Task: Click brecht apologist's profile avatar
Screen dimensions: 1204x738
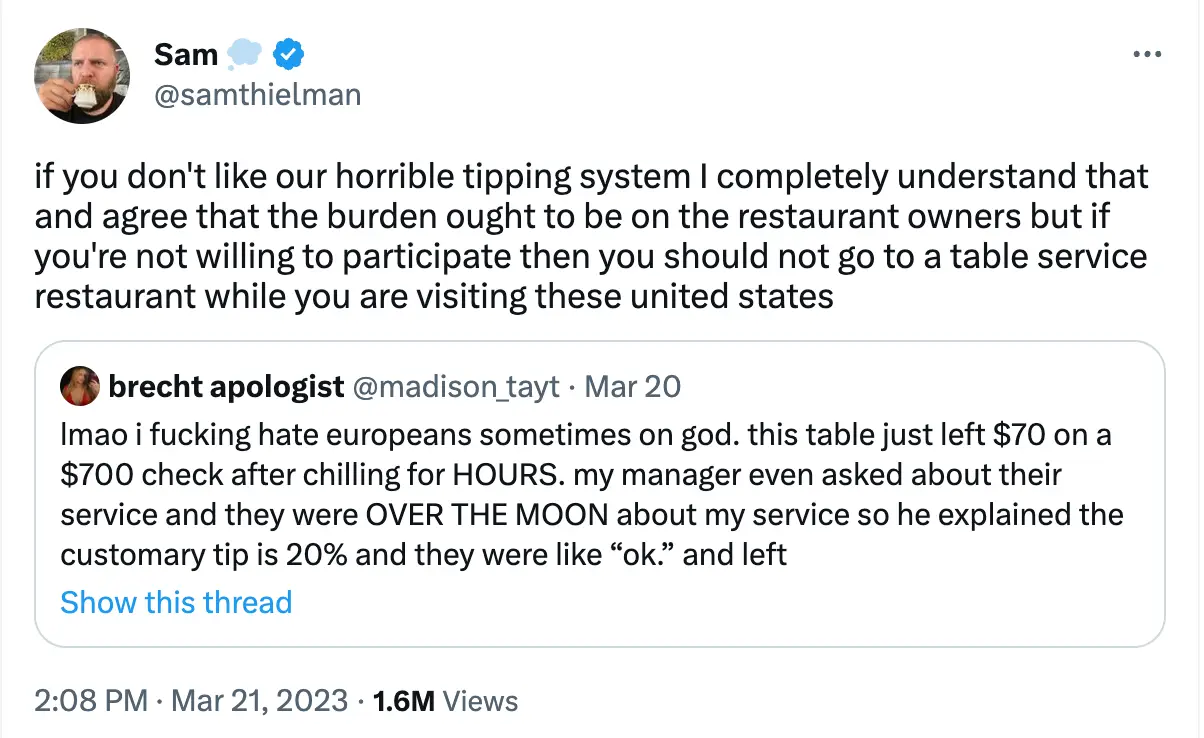Action: (x=80, y=387)
